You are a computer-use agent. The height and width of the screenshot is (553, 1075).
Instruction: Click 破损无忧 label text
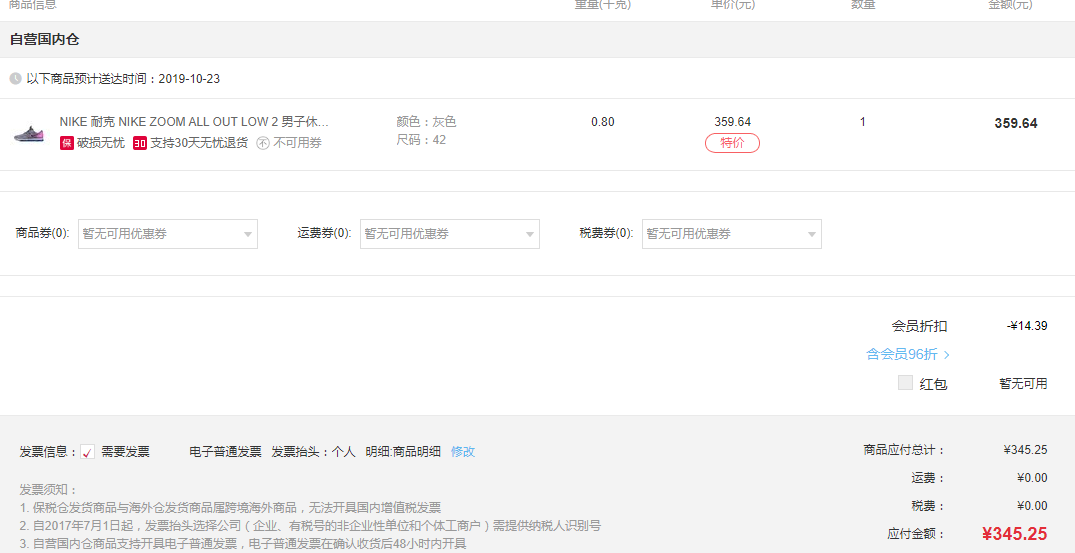click(x=101, y=143)
